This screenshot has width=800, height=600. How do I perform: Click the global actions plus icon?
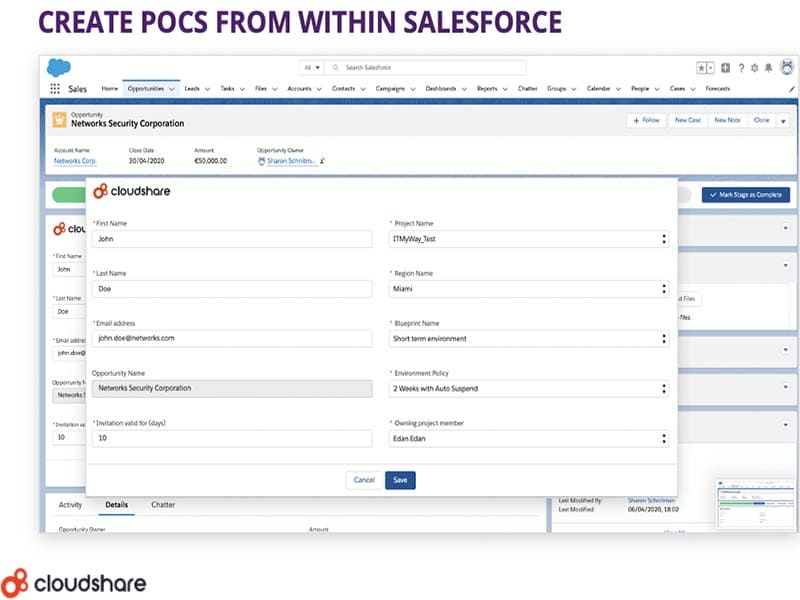click(x=725, y=67)
